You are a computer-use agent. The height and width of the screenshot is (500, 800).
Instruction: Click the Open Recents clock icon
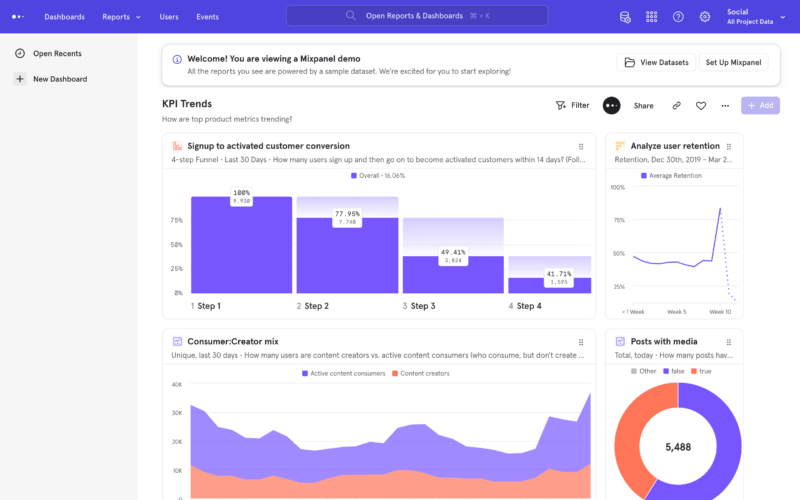click(20, 54)
